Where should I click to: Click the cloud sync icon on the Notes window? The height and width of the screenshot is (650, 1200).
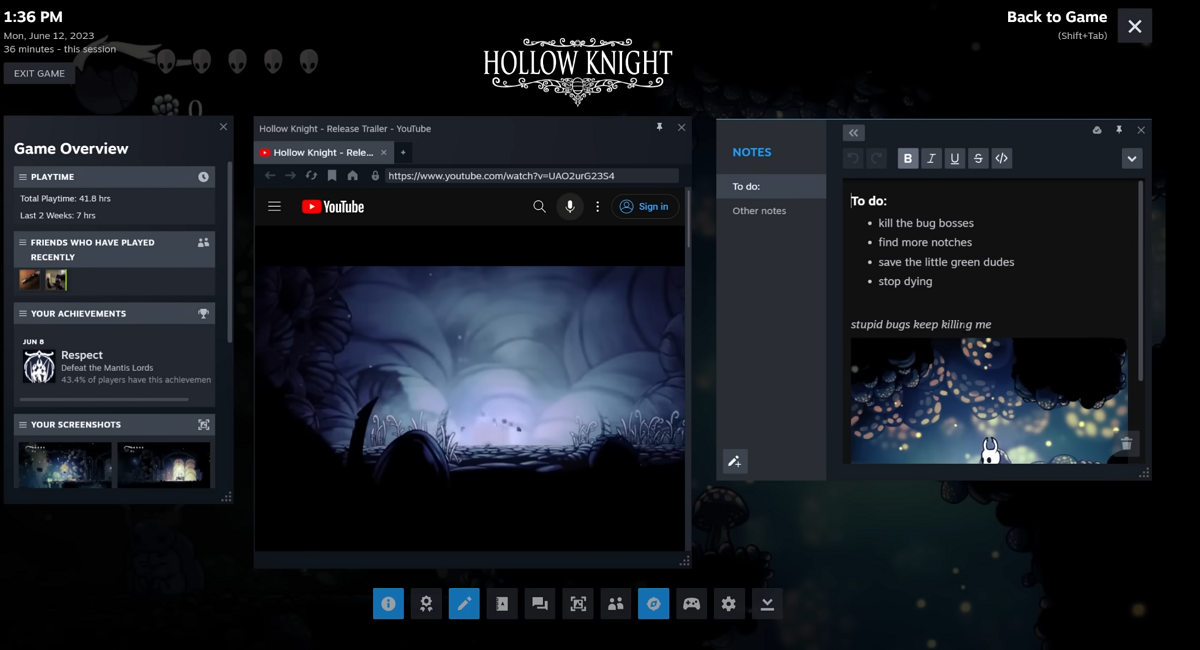[x=1097, y=130]
